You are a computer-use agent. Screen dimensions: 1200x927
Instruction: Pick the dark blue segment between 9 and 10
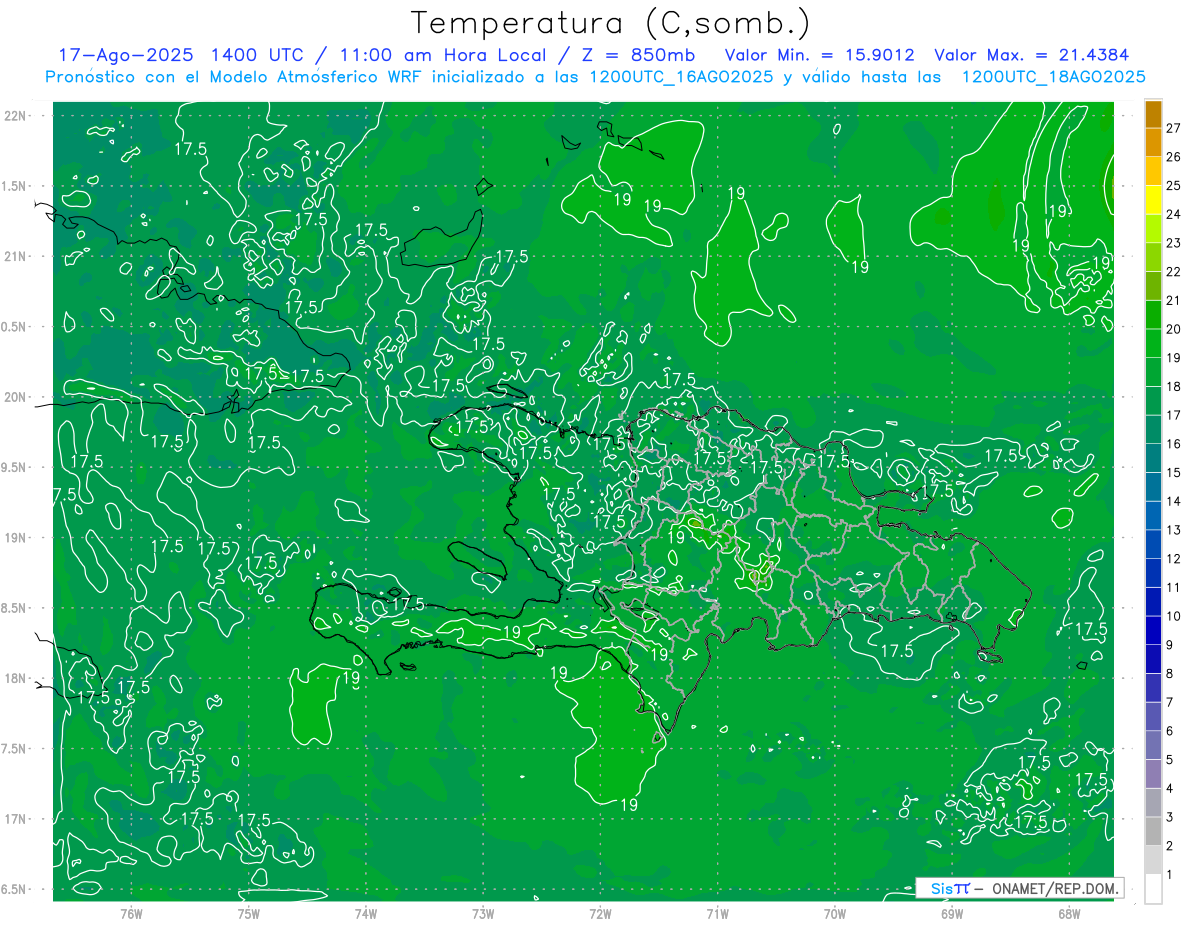point(1153,630)
